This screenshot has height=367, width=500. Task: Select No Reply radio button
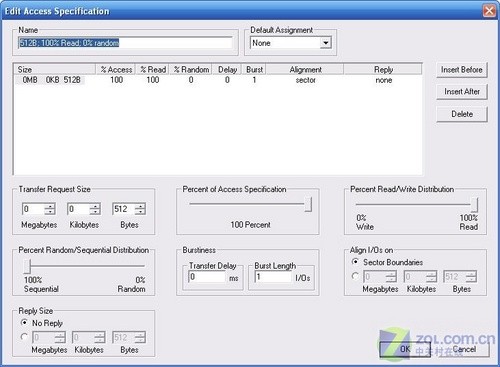click(24, 323)
